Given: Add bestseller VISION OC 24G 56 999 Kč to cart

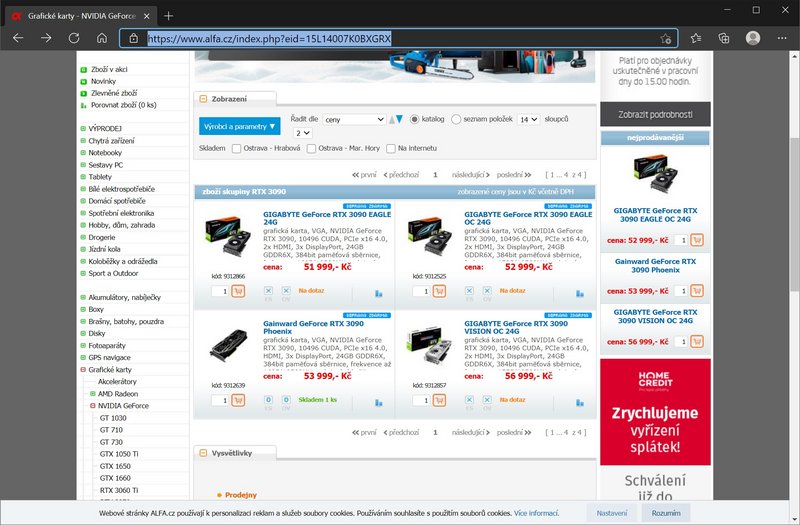Looking at the screenshot, I should pyautogui.click(x=697, y=341).
